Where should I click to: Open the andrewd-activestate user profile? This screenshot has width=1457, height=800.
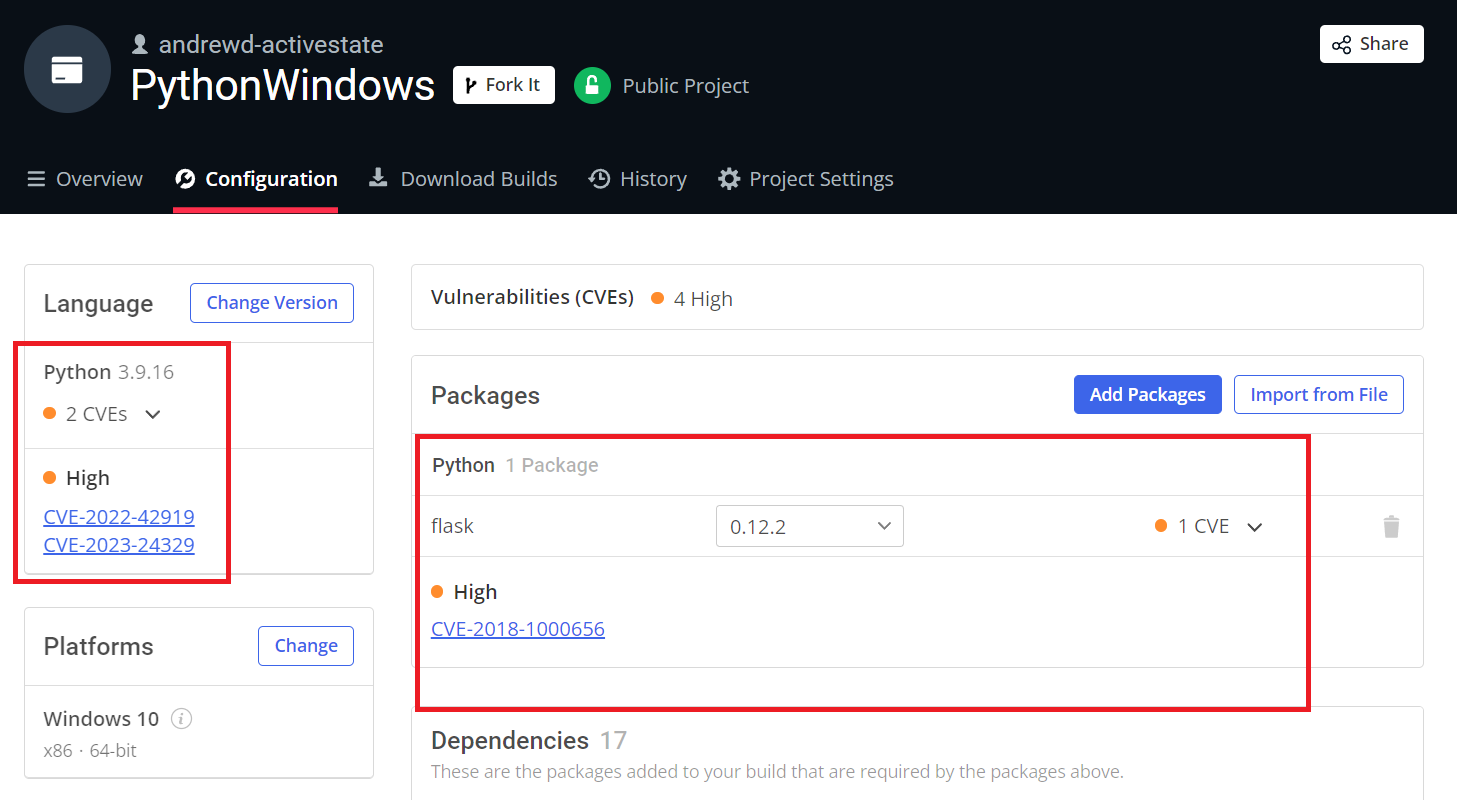pyautogui.click(x=271, y=44)
